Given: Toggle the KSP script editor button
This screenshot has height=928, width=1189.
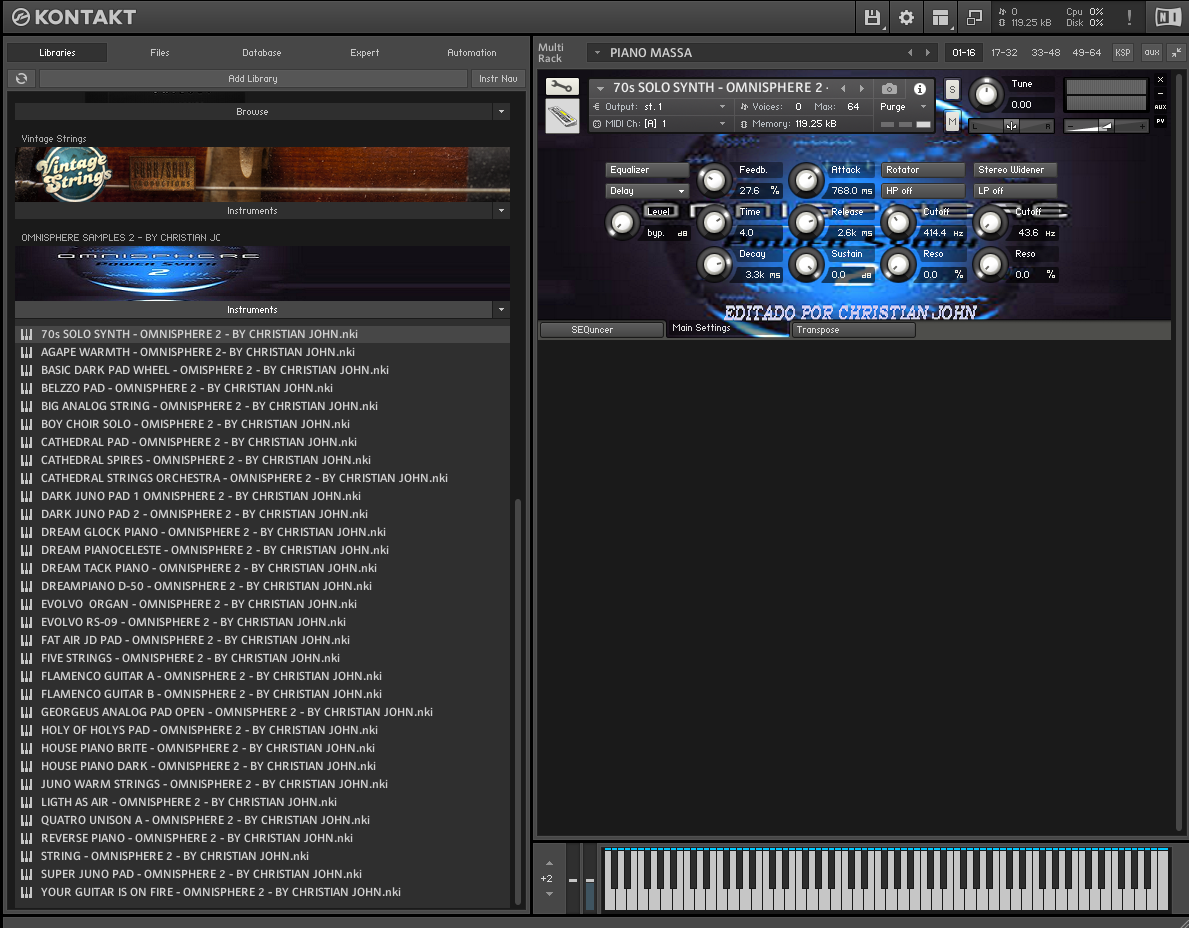Looking at the screenshot, I should (1122, 52).
